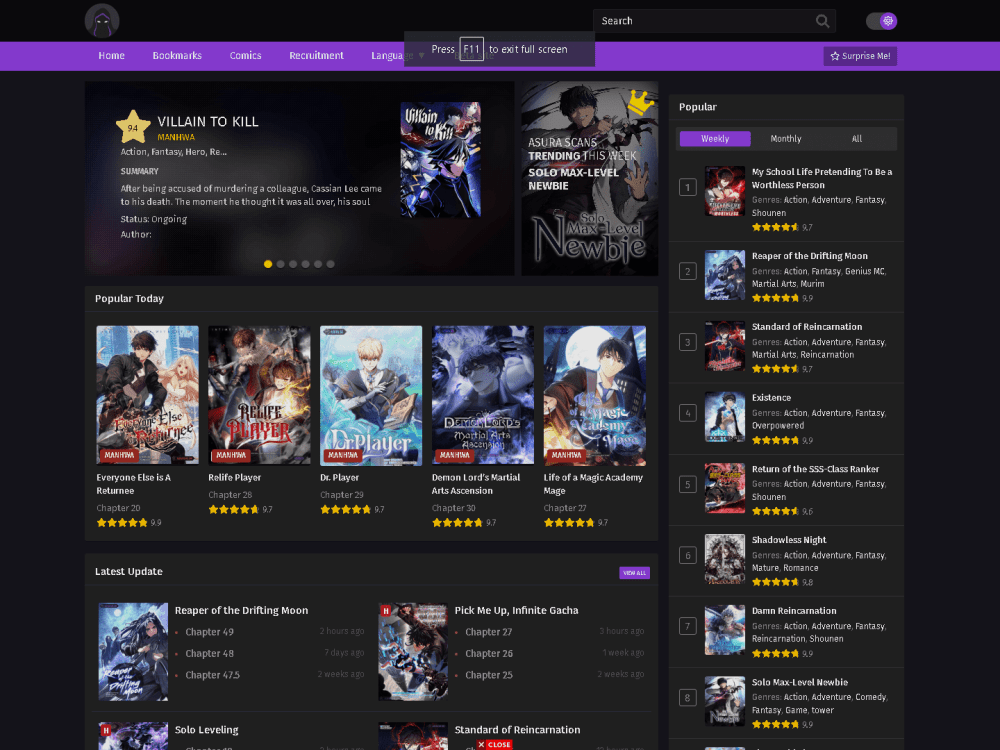The height and width of the screenshot is (750, 1000).
Task: Switch the Popular ranking to Monthly
Action: [x=786, y=138]
